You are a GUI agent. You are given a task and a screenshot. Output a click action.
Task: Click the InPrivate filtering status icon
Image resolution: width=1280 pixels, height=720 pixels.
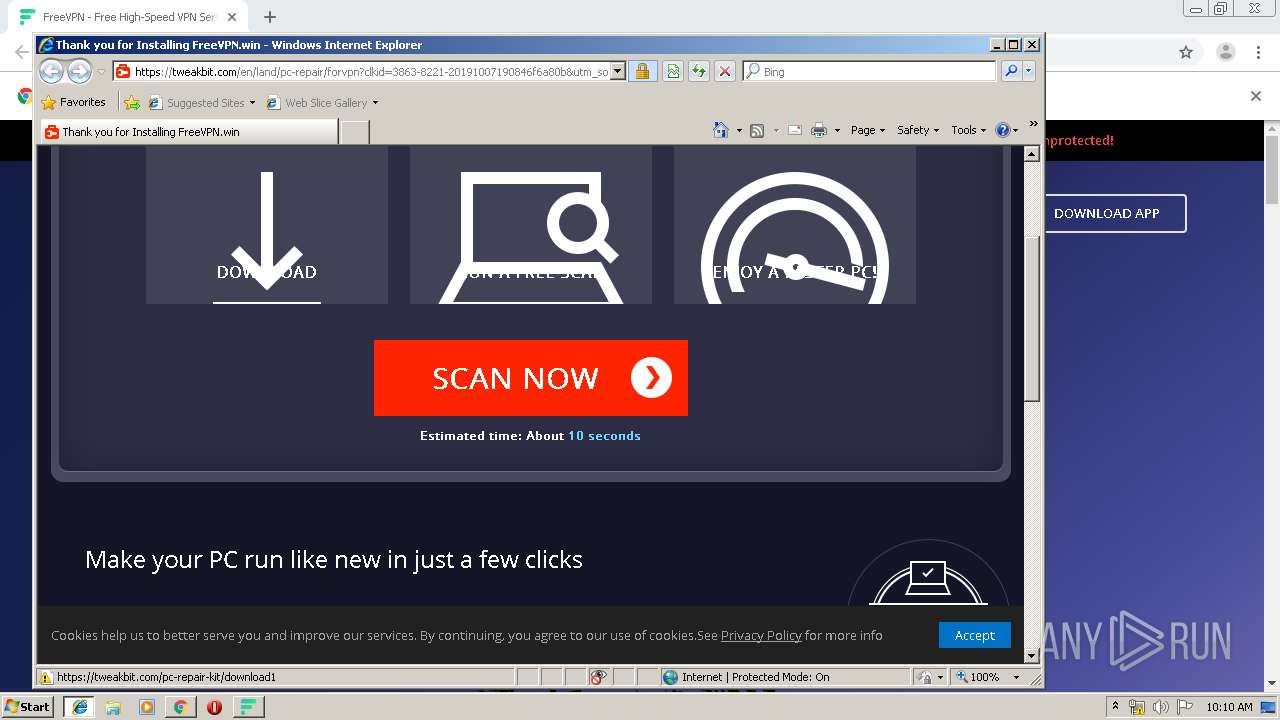598,677
